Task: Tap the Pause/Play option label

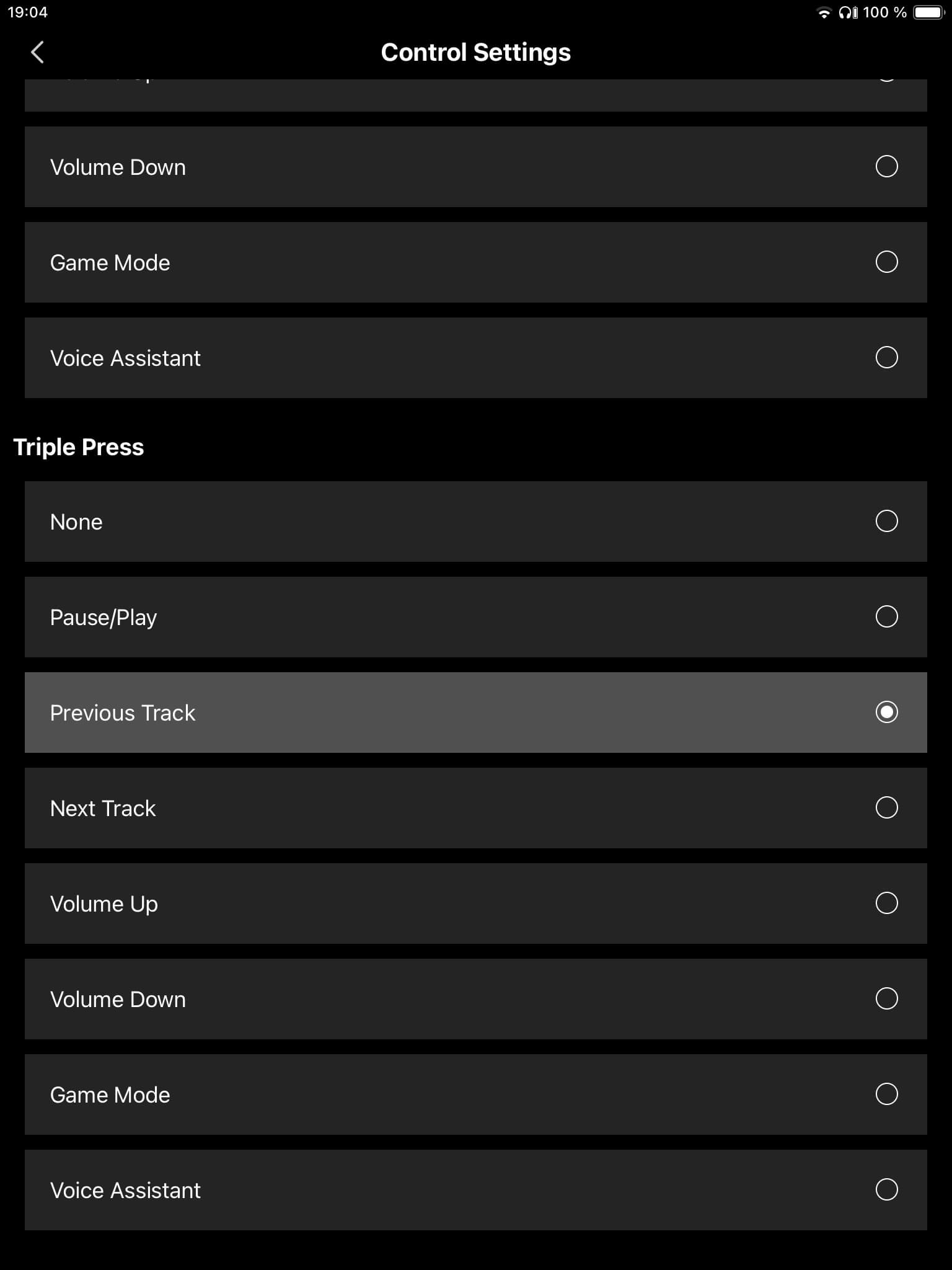Action: pyautogui.click(x=104, y=618)
